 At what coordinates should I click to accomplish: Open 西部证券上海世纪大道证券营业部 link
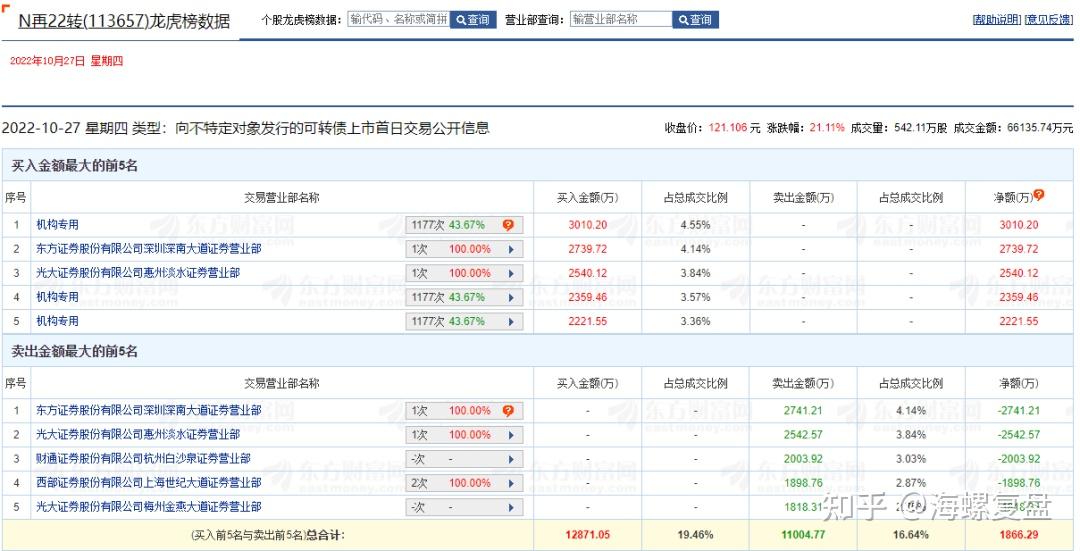149,483
